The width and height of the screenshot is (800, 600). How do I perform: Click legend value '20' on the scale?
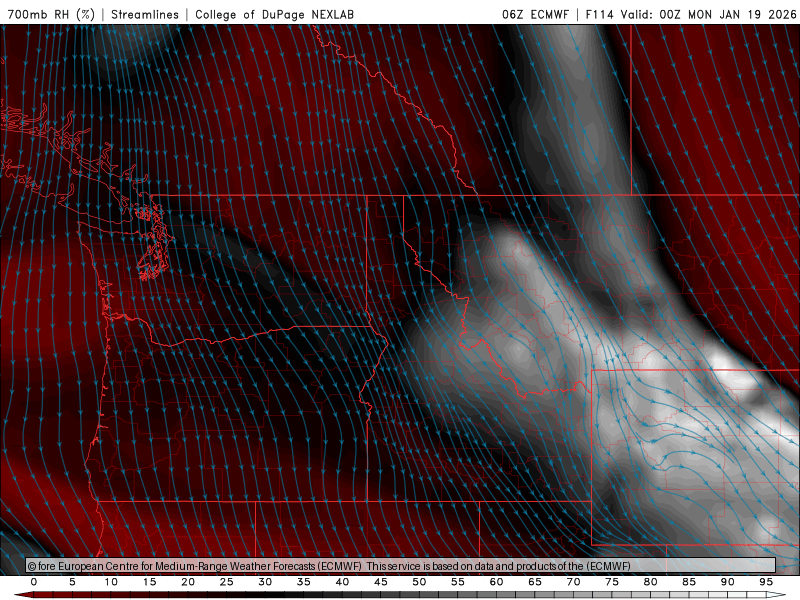point(188,582)
